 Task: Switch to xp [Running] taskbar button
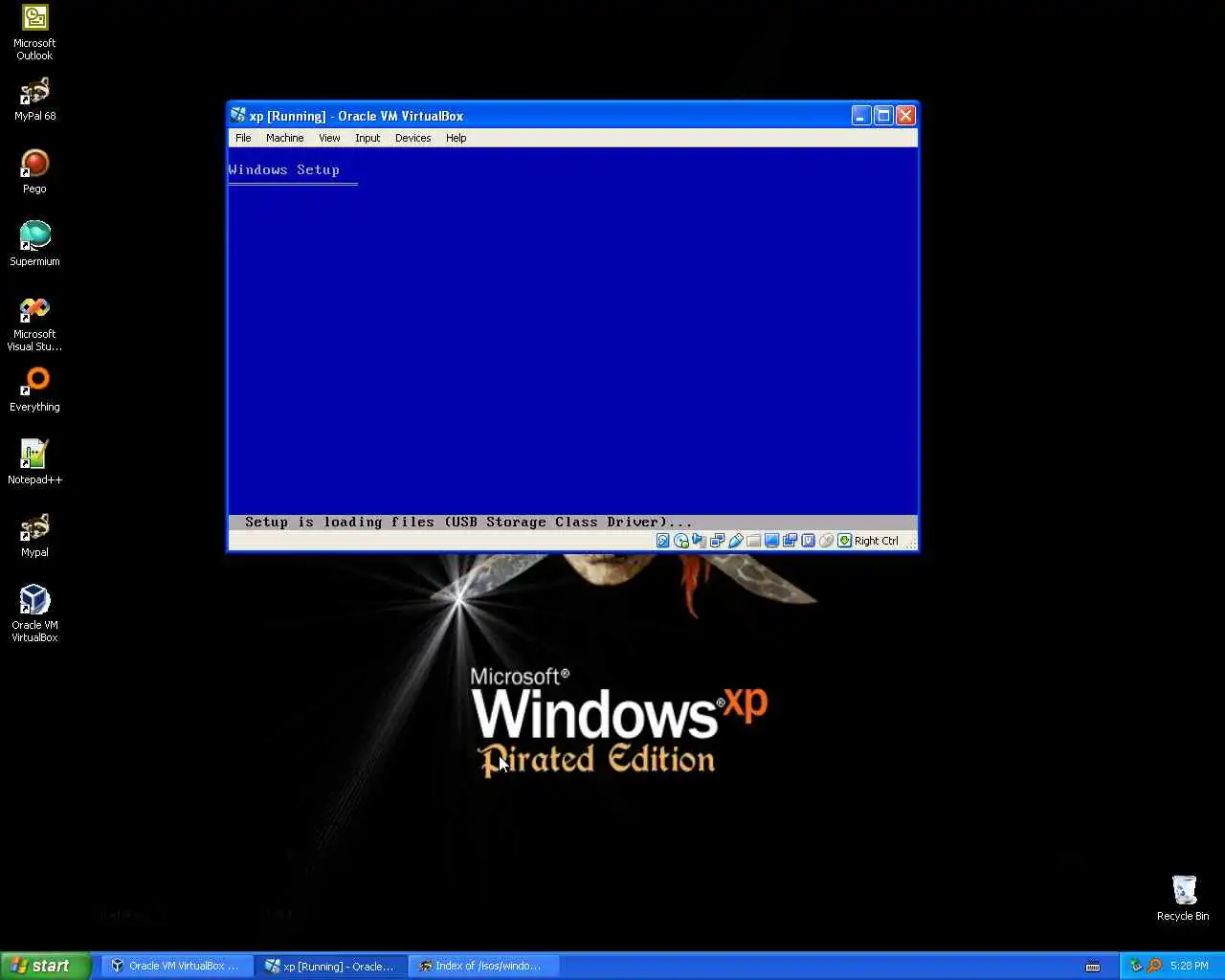332,966
